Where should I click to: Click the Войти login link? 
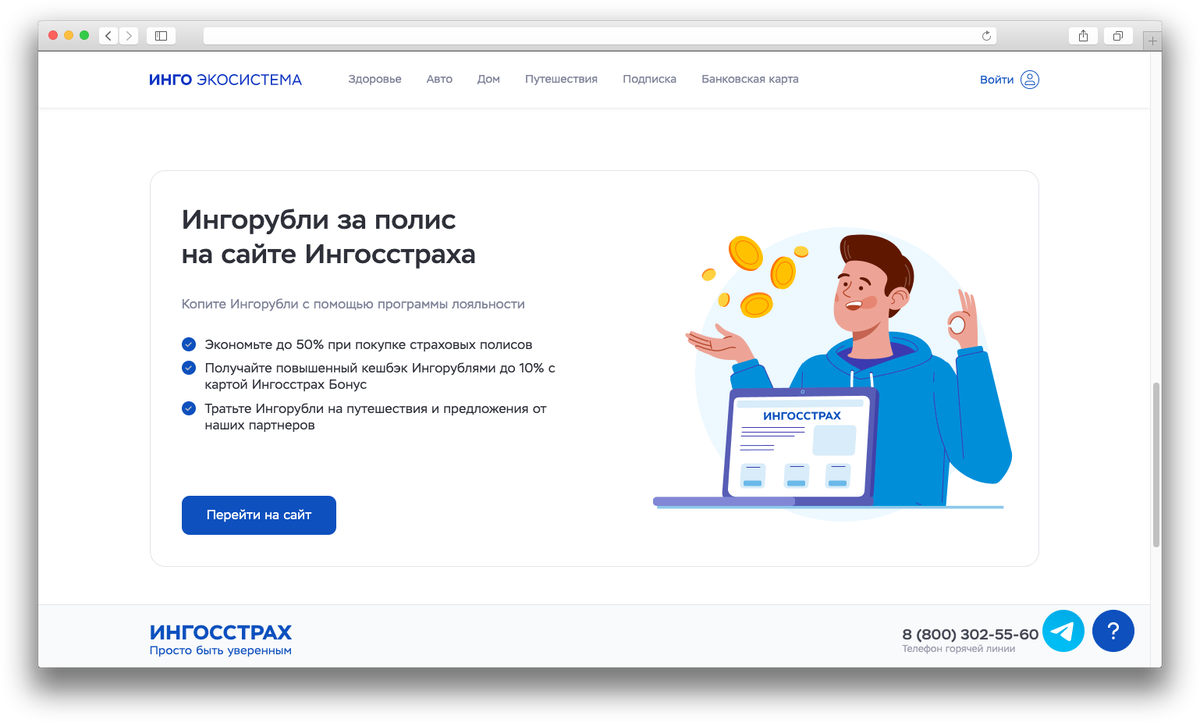coord(997,80)
